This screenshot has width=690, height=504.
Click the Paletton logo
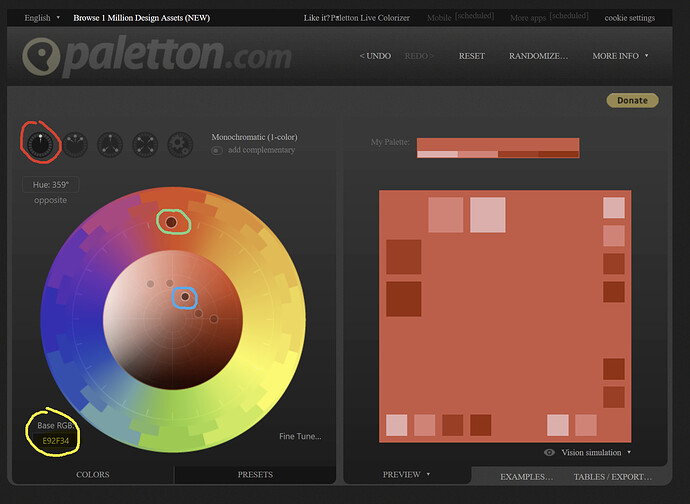[x=157, y=56]
